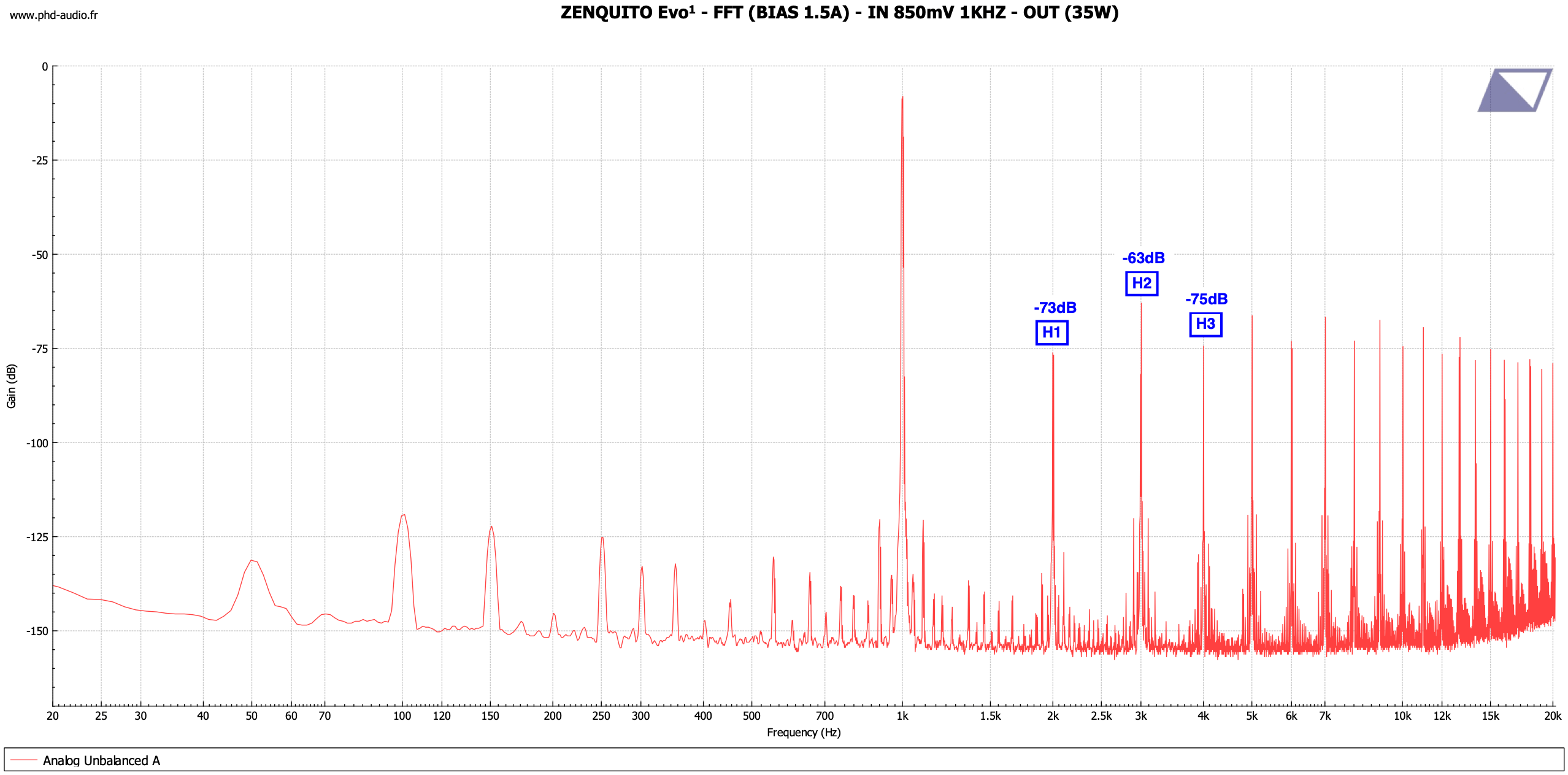Click the 20k frequency tick label
The image size is (1568, 775).
(1553, 715)
